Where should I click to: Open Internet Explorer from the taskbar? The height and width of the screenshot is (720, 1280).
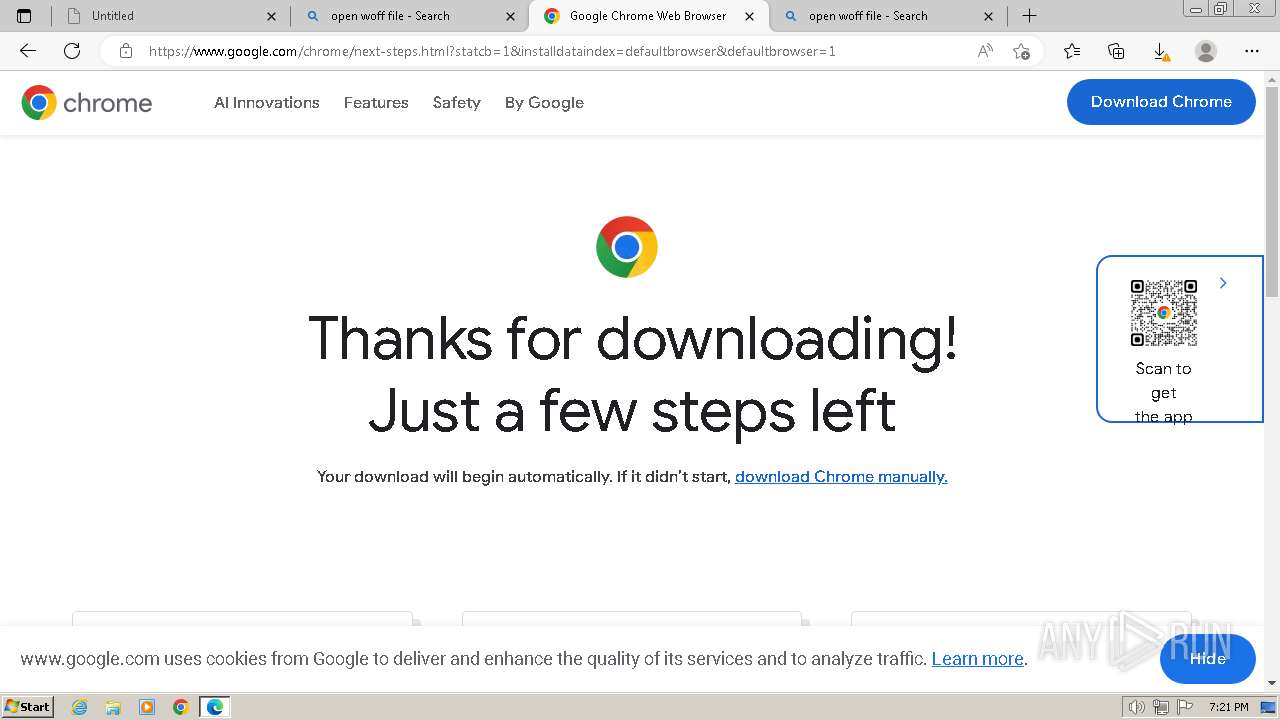click(x=80, y=707)
